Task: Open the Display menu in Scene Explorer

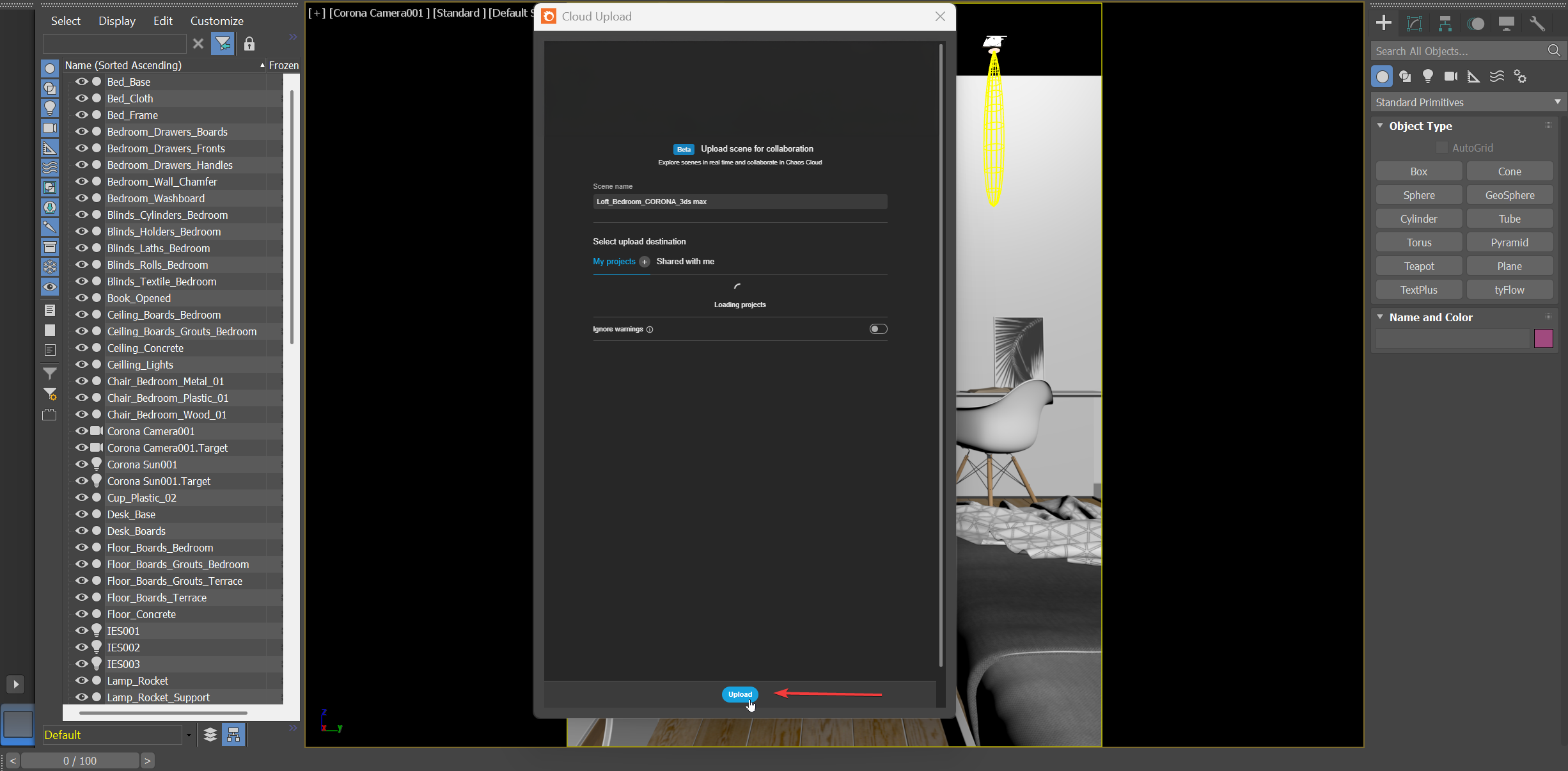Action: click(x=117, y=21)
